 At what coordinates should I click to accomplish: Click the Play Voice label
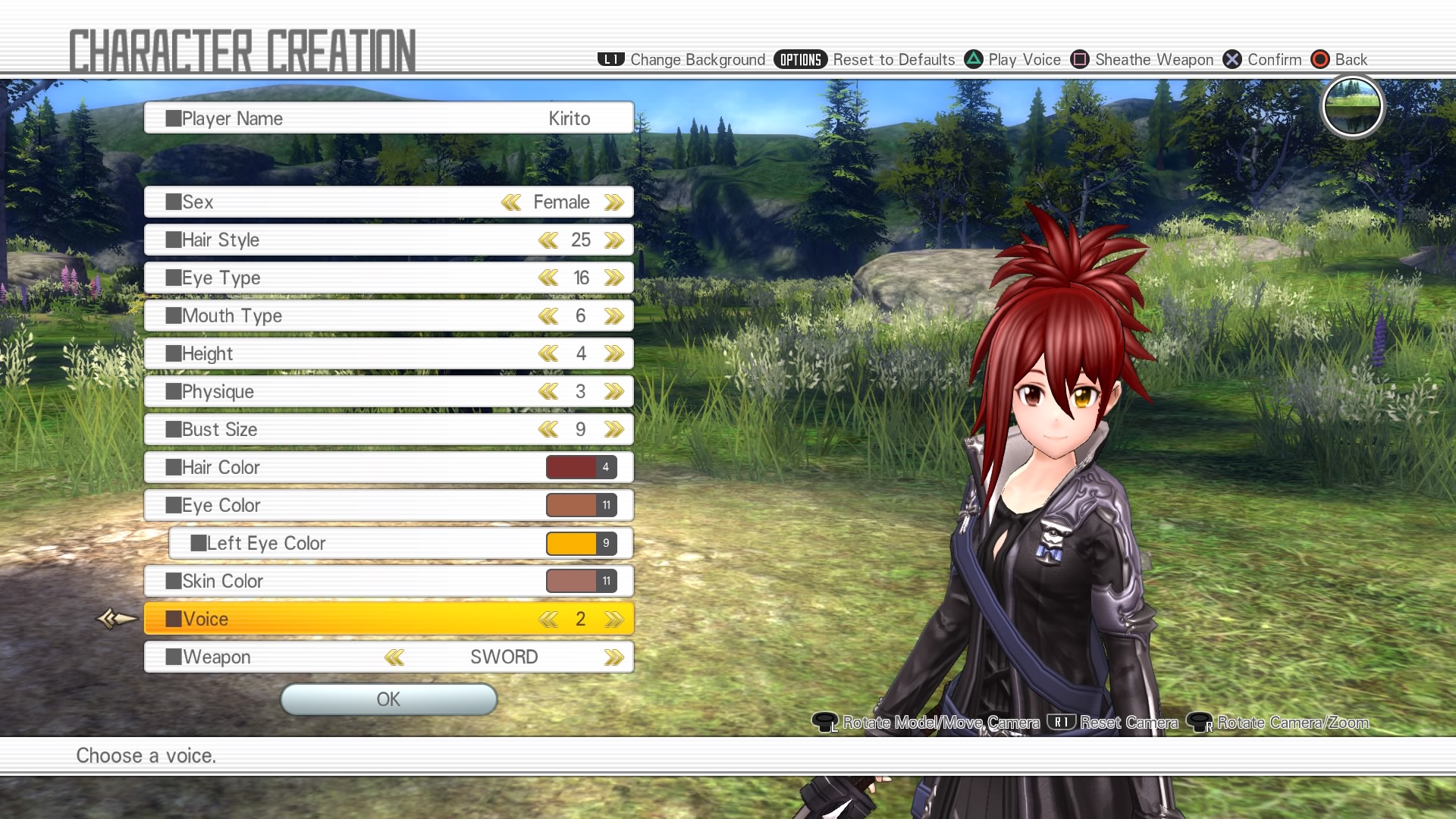(1025, 59)
